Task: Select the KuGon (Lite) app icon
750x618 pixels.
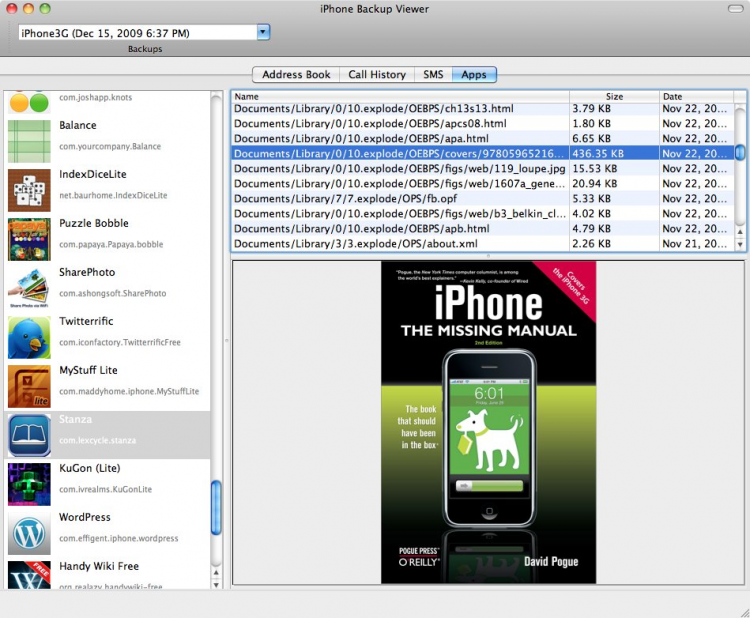Action: click(29, 484)
